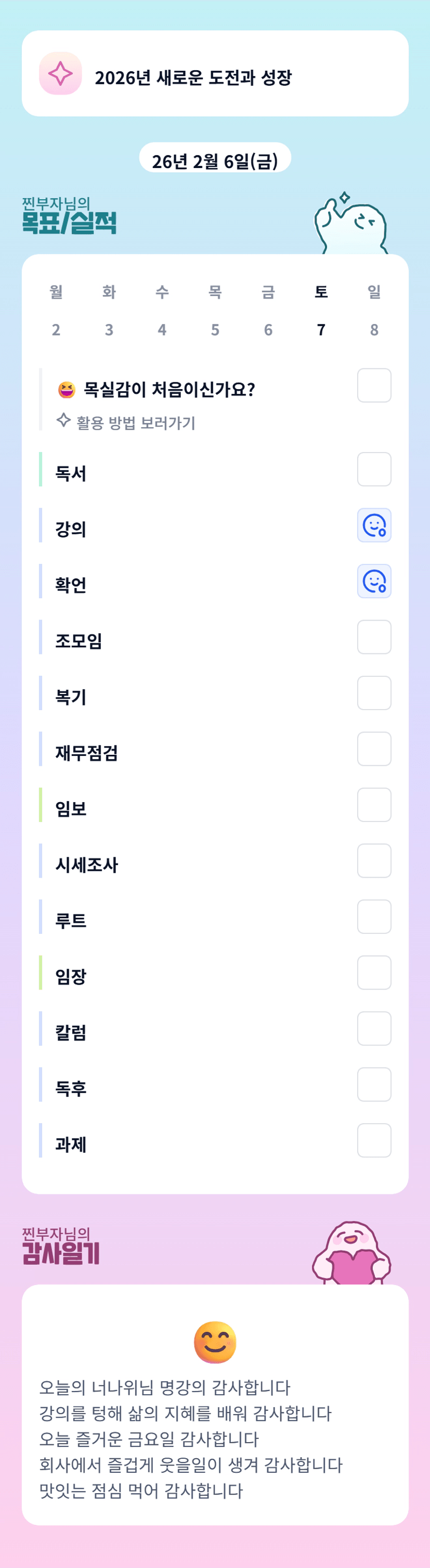Toggle the 임장 checkbox

pos(374,973)
